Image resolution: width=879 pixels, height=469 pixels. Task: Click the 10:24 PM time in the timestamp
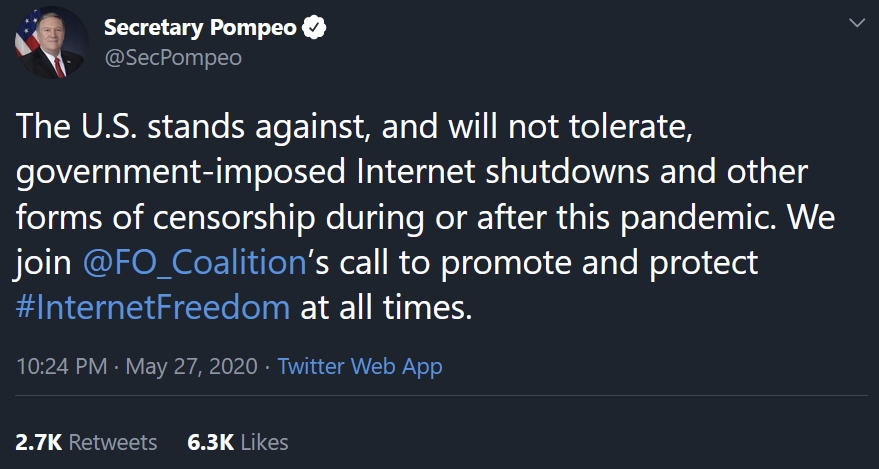62,366
